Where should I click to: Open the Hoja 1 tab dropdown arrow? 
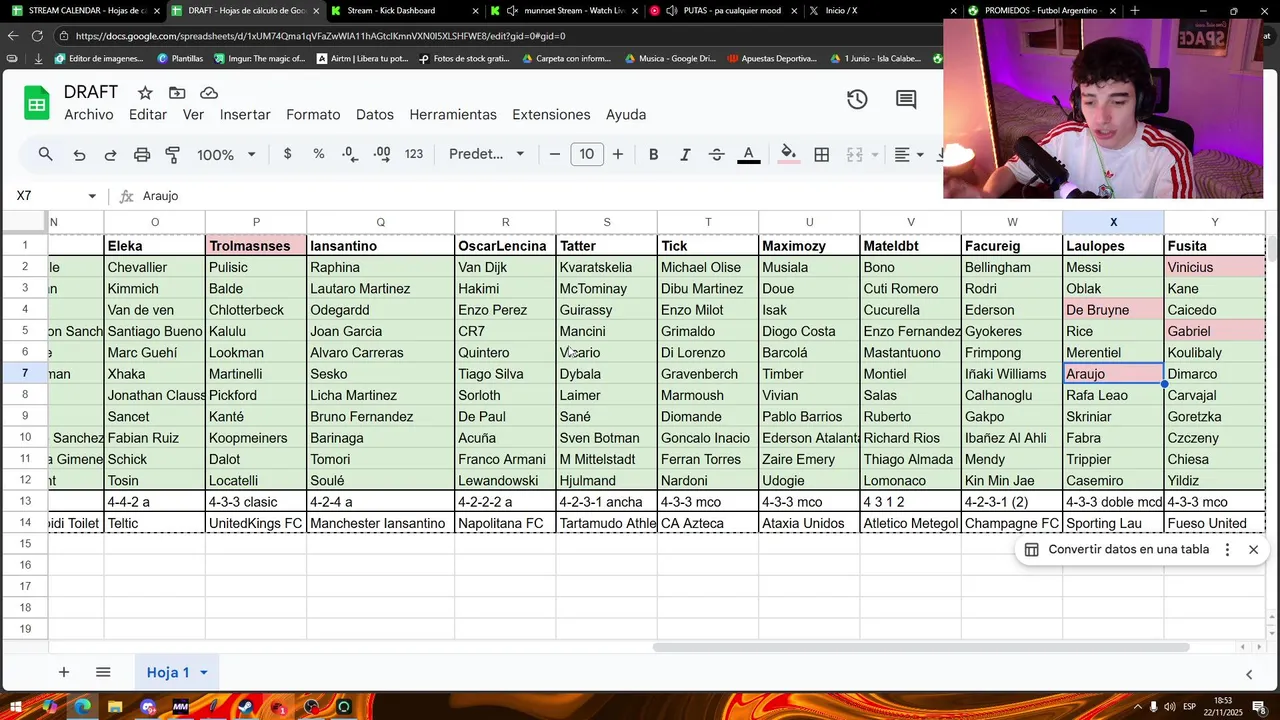(x=203, y=673)
